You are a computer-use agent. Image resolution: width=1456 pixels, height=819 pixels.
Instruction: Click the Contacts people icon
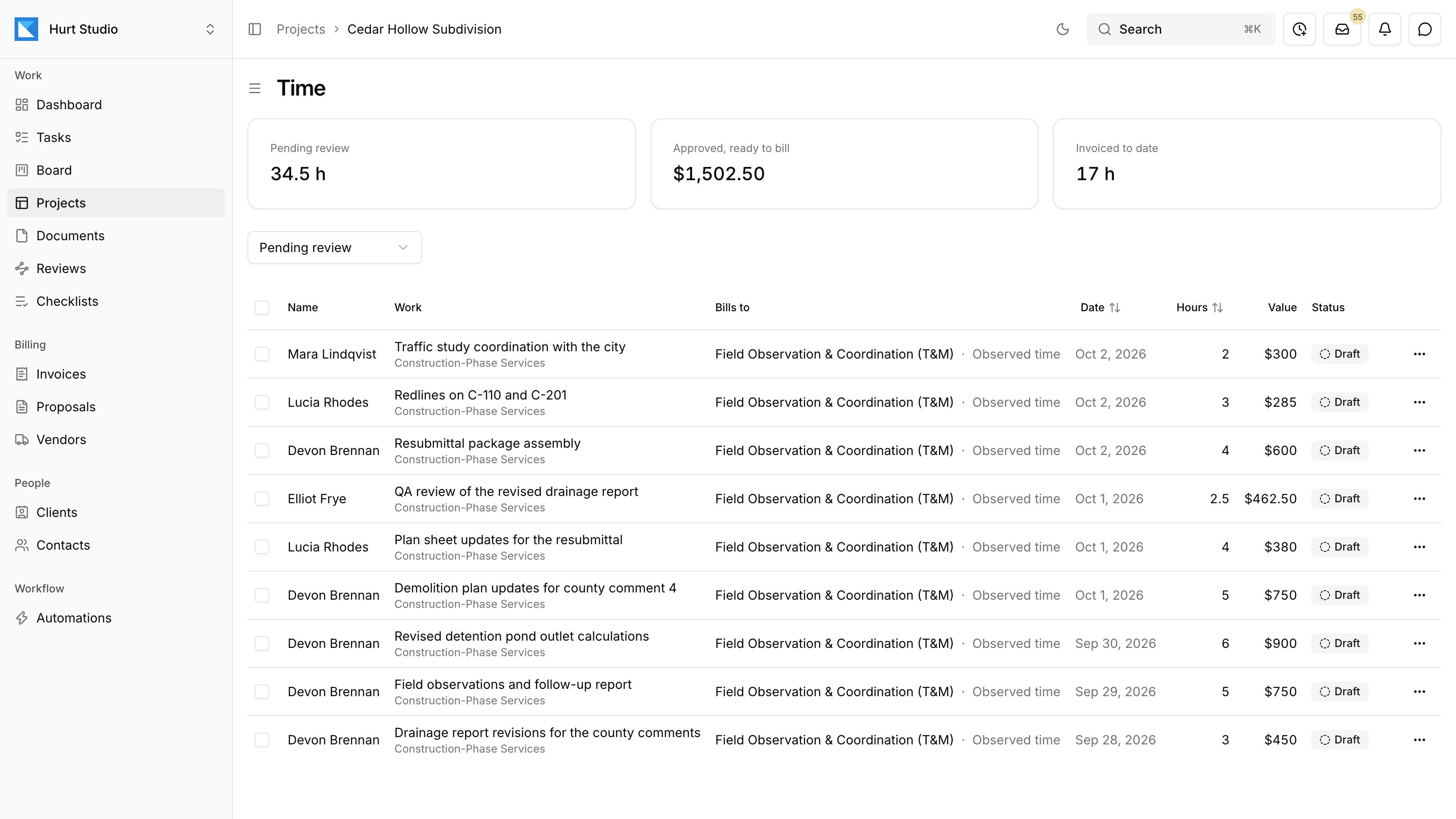point(22,546)
